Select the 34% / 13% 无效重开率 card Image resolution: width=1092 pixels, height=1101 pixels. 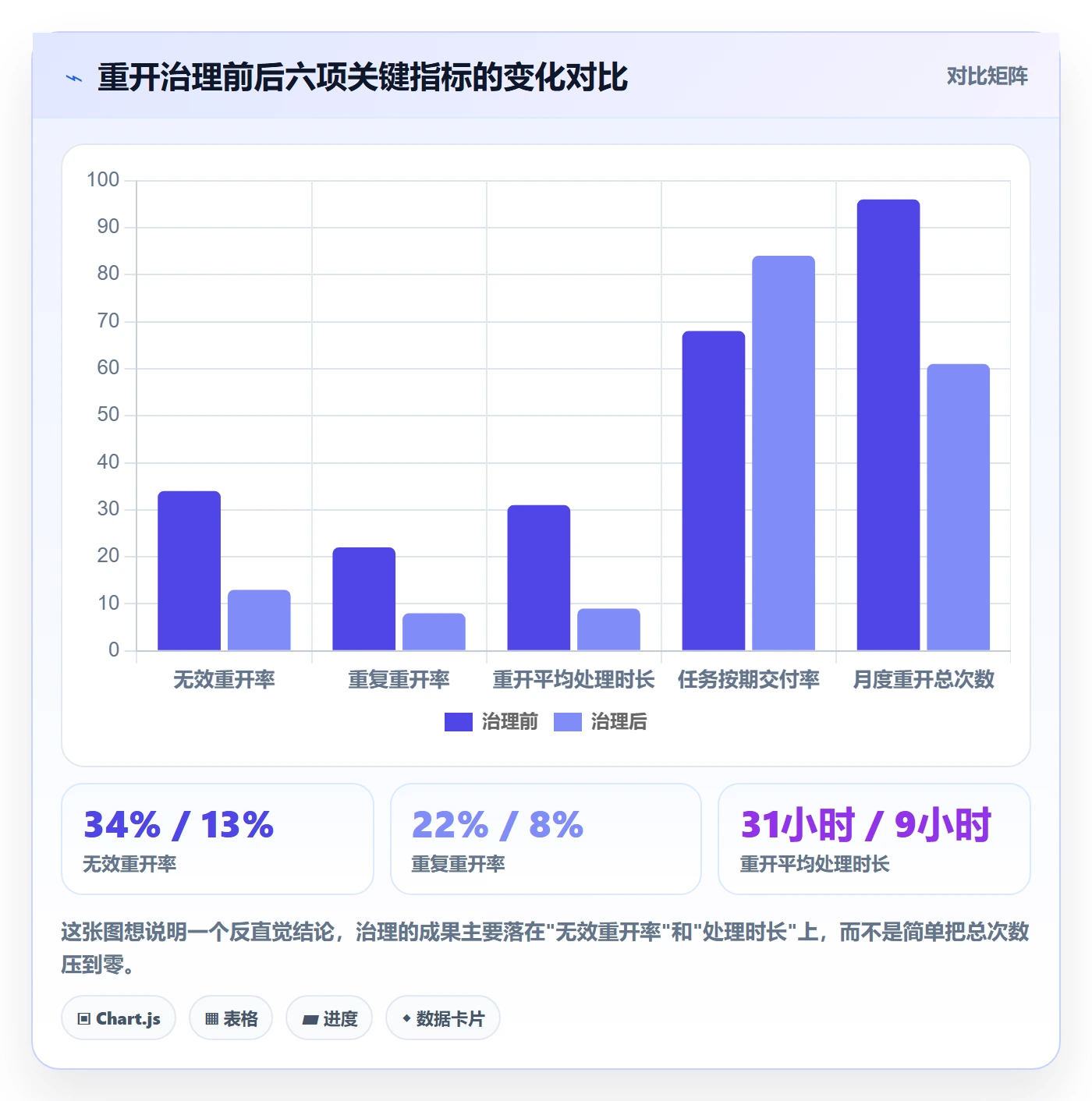point(218,839)
